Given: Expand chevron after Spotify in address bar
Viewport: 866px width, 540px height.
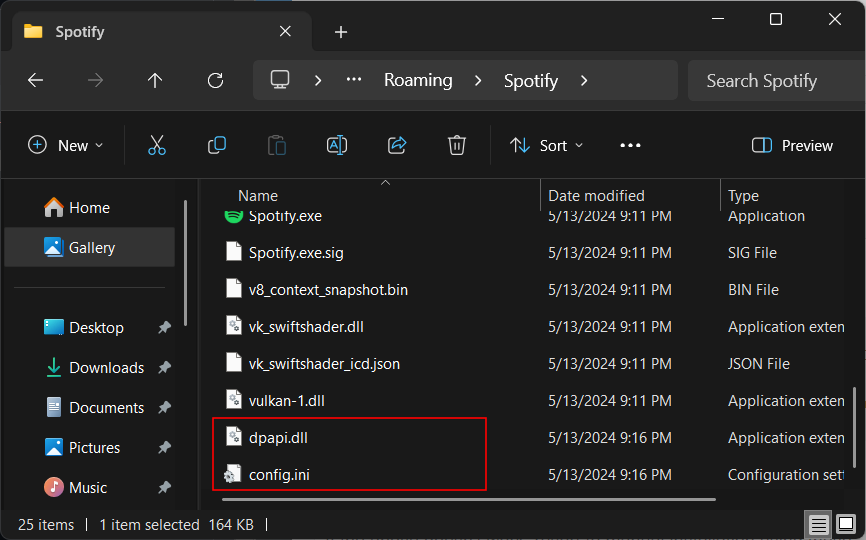Looking at the screenshot, I should pos(584,81).
